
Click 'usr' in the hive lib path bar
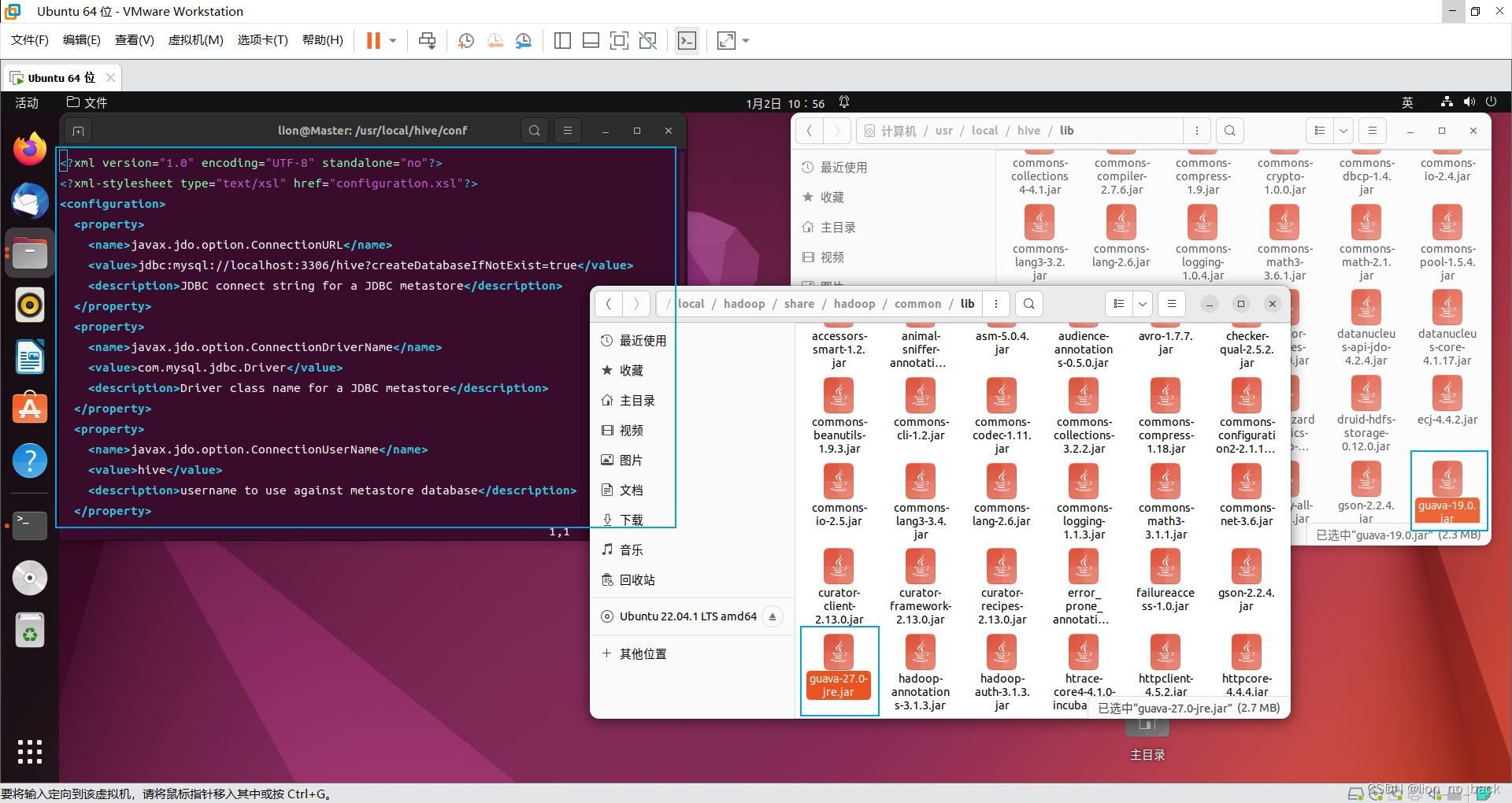[944, 131]
